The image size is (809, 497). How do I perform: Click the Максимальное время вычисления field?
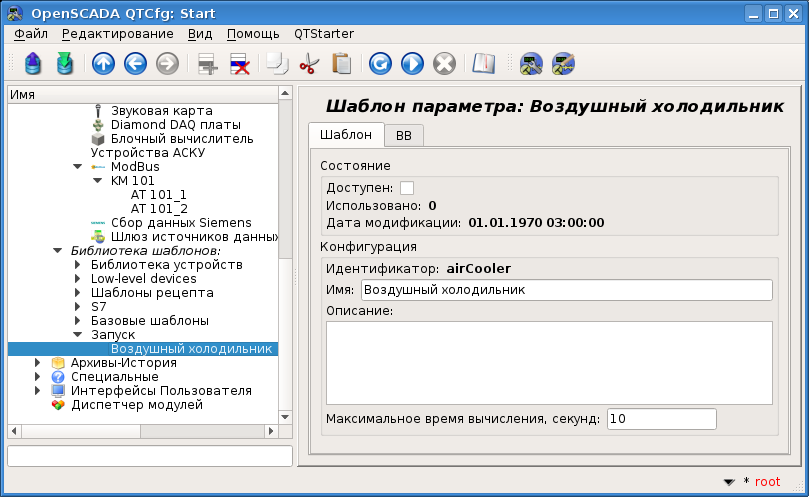pyautogui.click(x=661, y=419)
